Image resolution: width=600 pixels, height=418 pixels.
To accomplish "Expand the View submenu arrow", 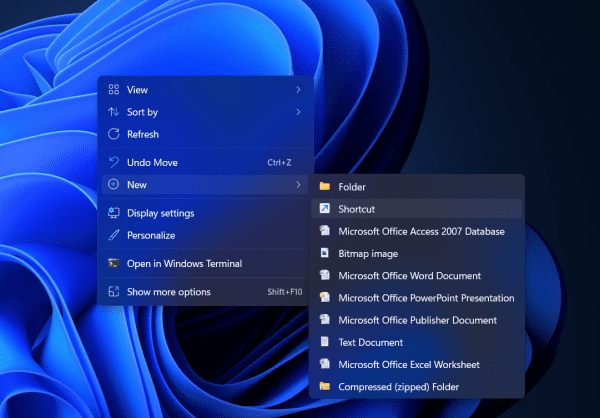I will [x=298, y=90].
